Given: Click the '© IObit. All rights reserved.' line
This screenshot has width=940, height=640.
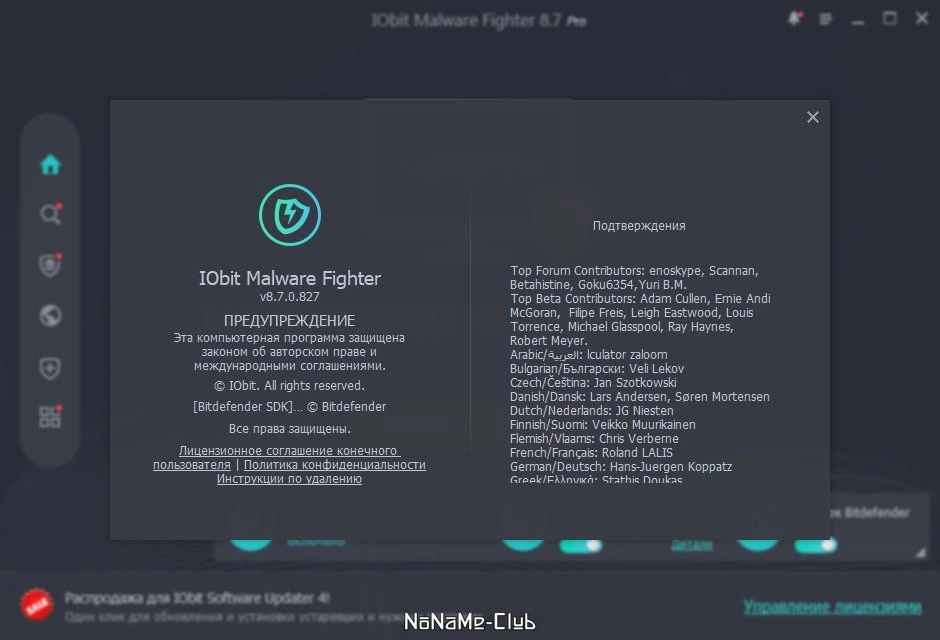Looking at the screenshot, I should (x=290, y=385).
